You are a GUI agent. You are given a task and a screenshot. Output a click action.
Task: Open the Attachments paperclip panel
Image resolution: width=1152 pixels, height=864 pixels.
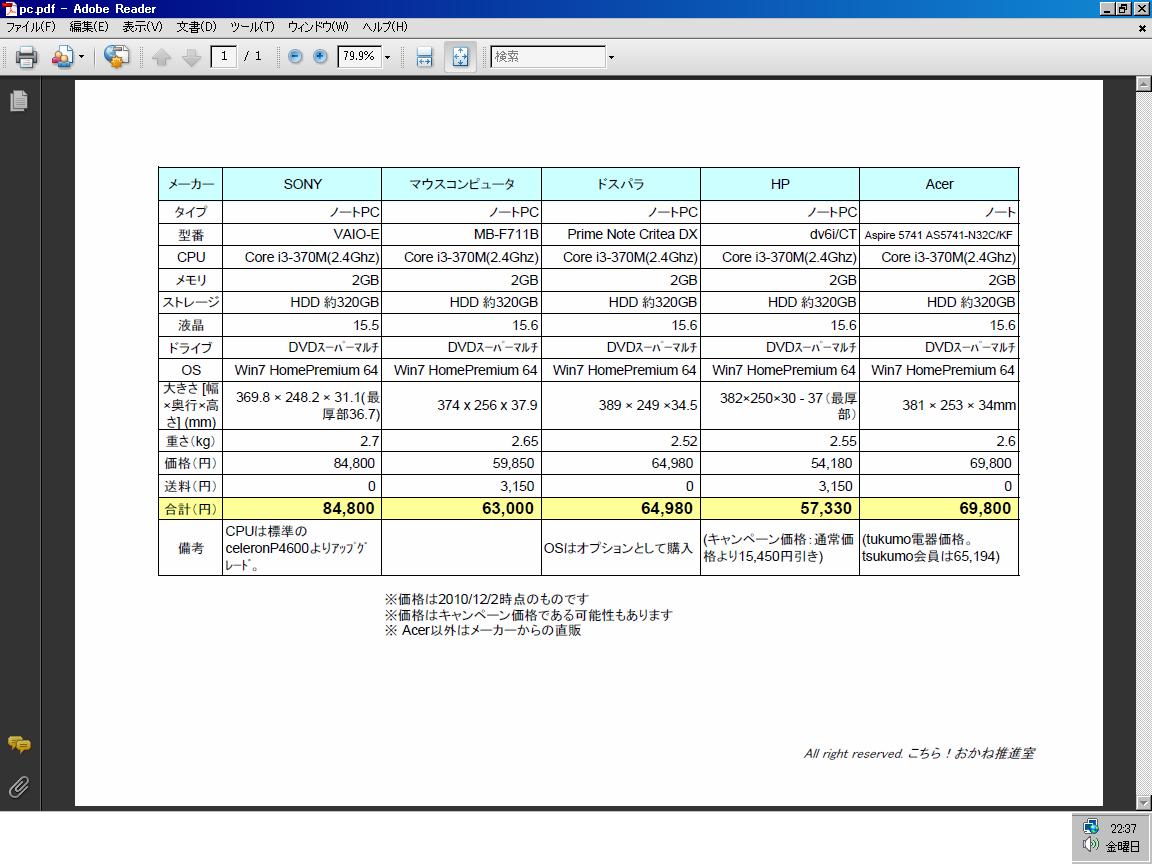[x=19, y=787]
